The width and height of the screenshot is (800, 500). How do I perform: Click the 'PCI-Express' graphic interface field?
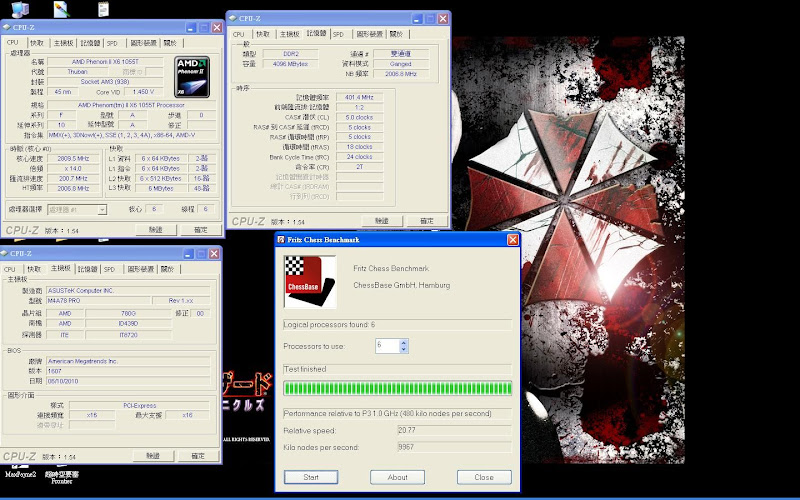(x=140, y=406)
